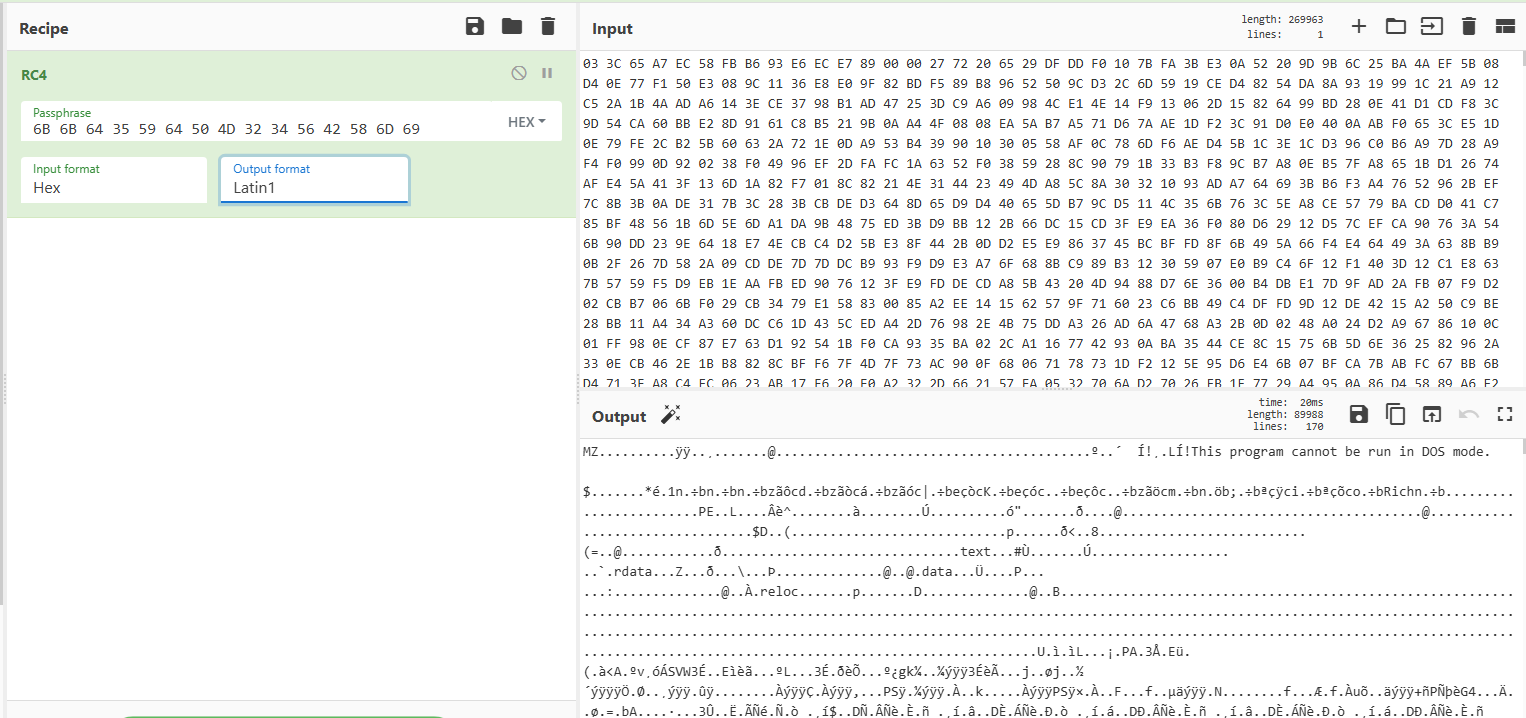This screenshot has width=1526, height=718.
Task: Clear input and output with trash icon
Action: coord(1468,27)
